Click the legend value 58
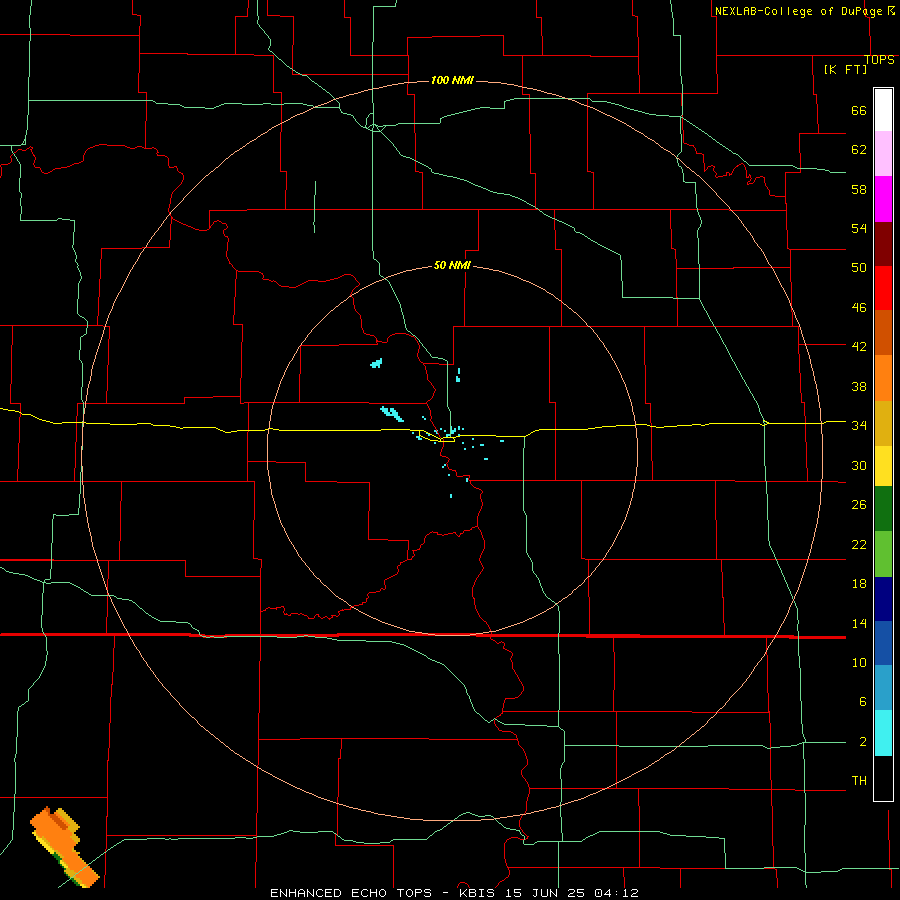Viewport: 900px width, 900px height. pyautogui.click(x=859, y=189)
